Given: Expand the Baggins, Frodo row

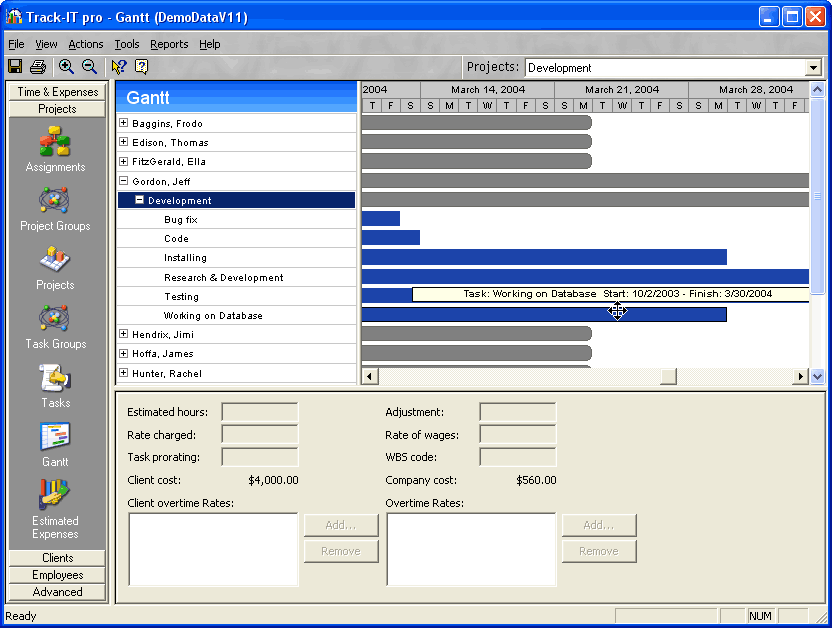Looking at the screenshot, I should pyautogui.click(x=123, y=123).
